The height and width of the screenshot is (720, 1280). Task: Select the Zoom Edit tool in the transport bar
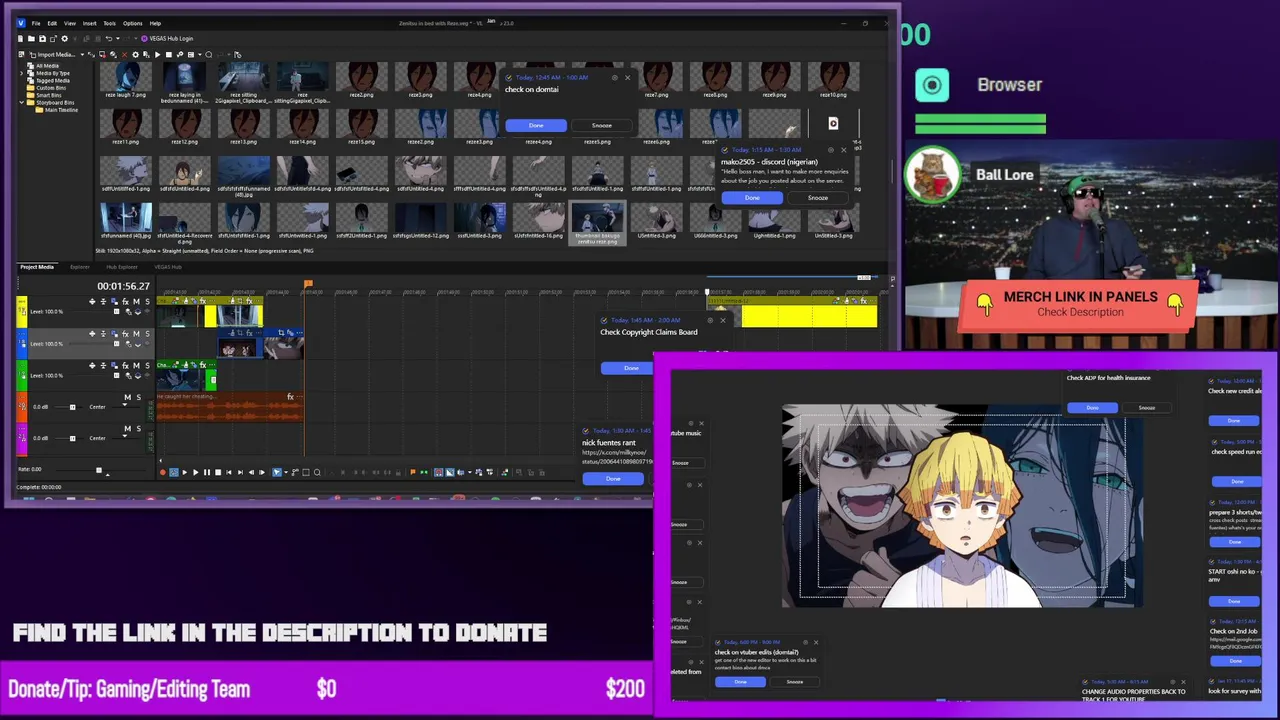tap(317, 472)
